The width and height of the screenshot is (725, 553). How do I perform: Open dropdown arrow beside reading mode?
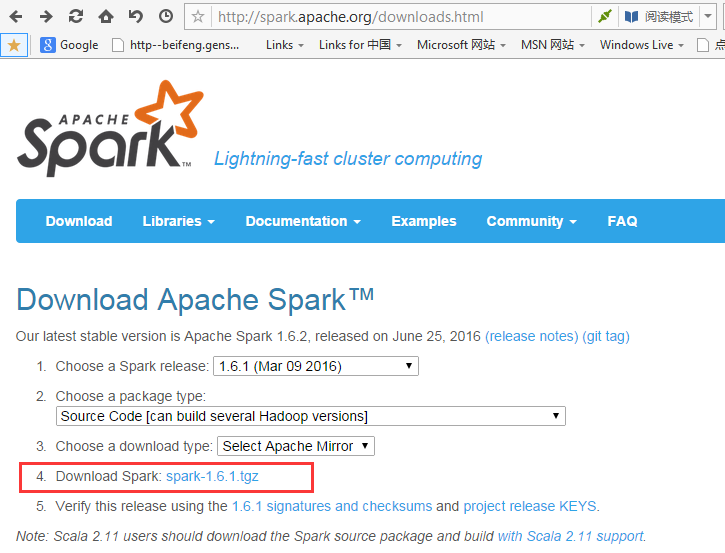708,17
